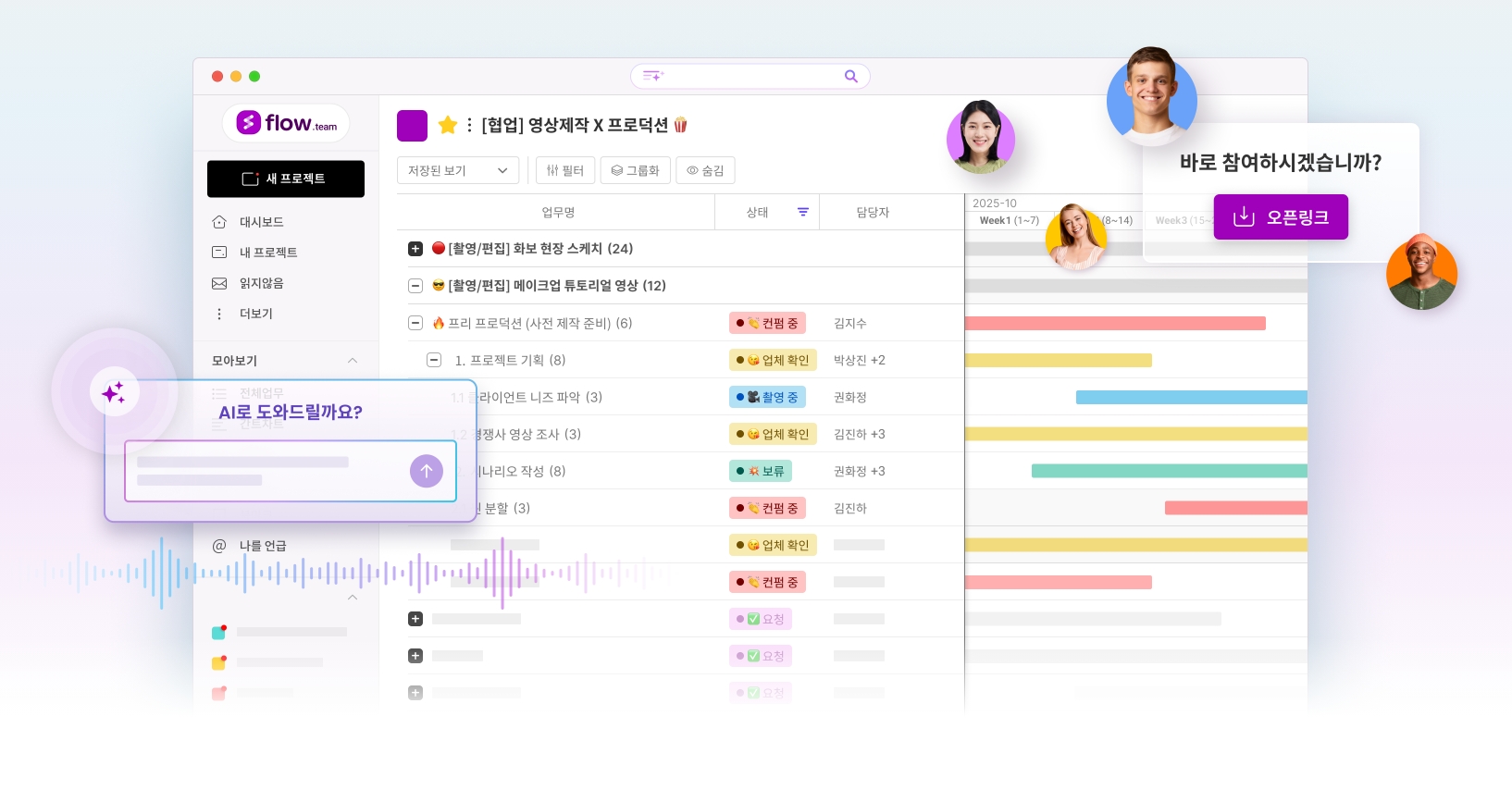Click the three-dot icon beside 더보기

(x=219, y=314)
